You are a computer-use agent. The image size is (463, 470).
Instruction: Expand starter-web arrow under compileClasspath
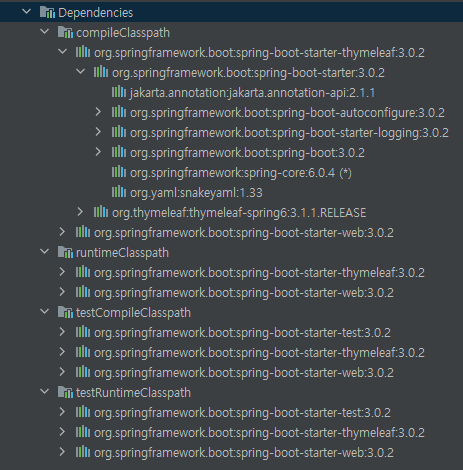pyautogui.click(x=62, y=232)
